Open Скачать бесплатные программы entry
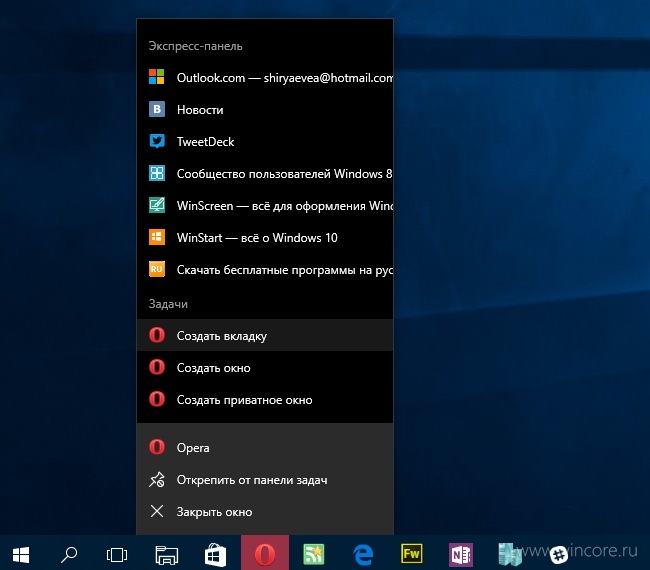The image size is (650, 570). point(265,270)
